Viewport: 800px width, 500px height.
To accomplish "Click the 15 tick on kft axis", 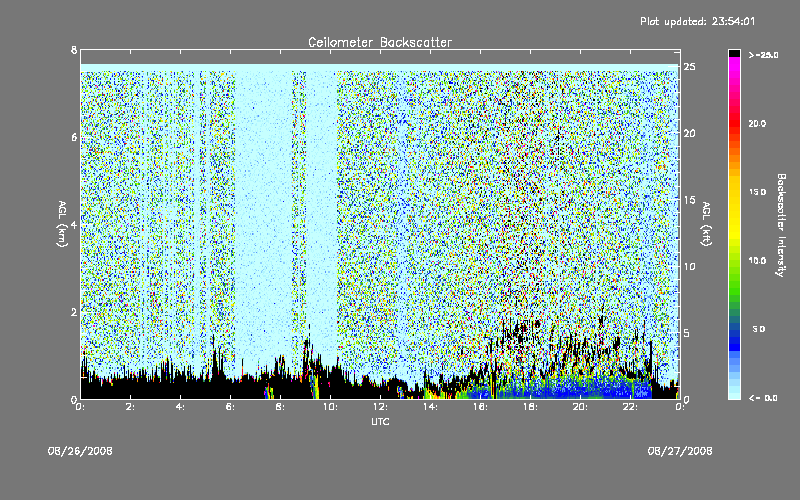I will coord(689,200).
